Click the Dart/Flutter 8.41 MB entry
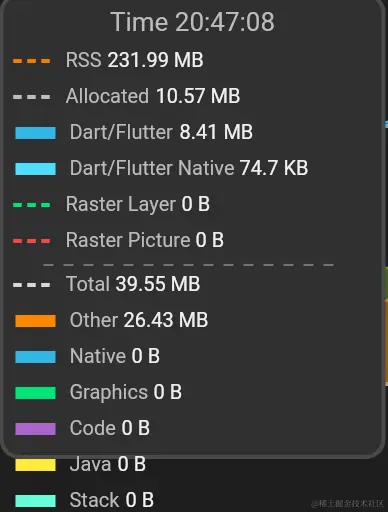 pyautogui.click(x=161, y=132)
